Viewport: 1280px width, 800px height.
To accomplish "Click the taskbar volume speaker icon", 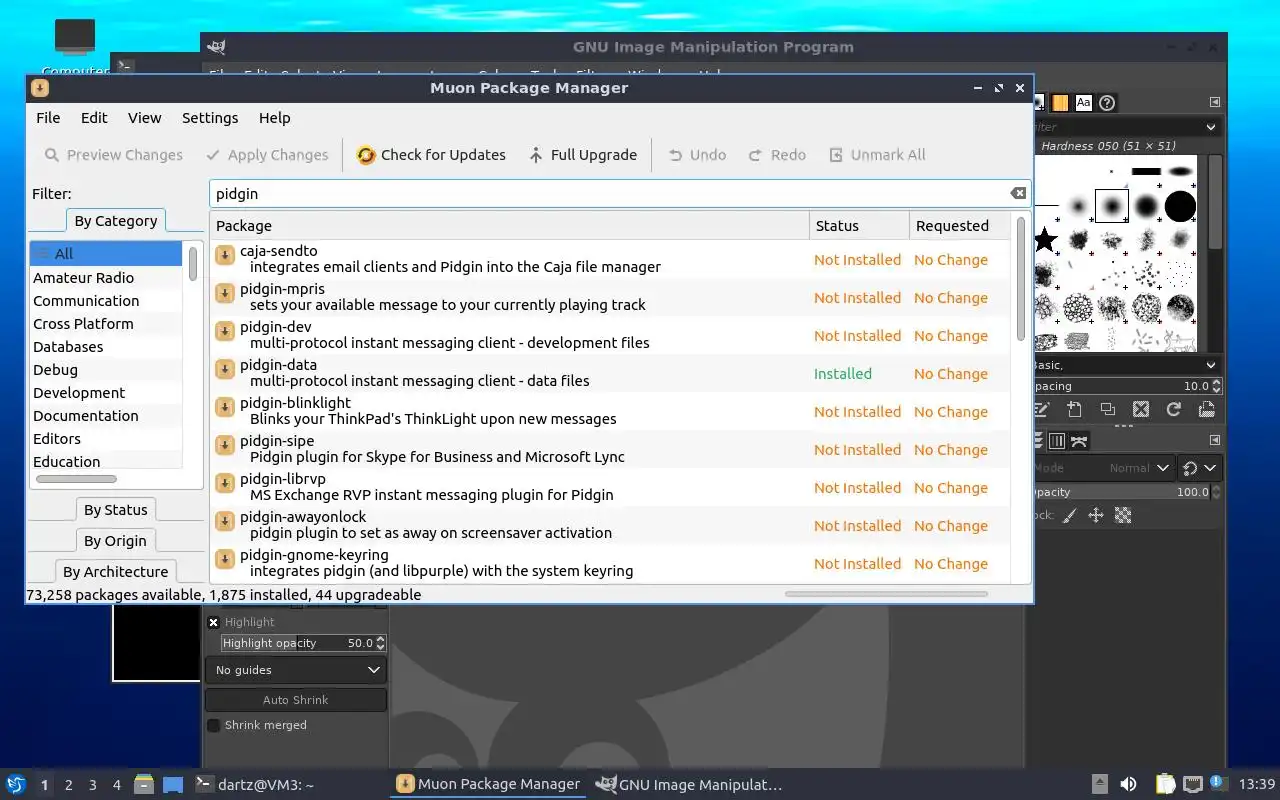I will tap(1128, 785).
